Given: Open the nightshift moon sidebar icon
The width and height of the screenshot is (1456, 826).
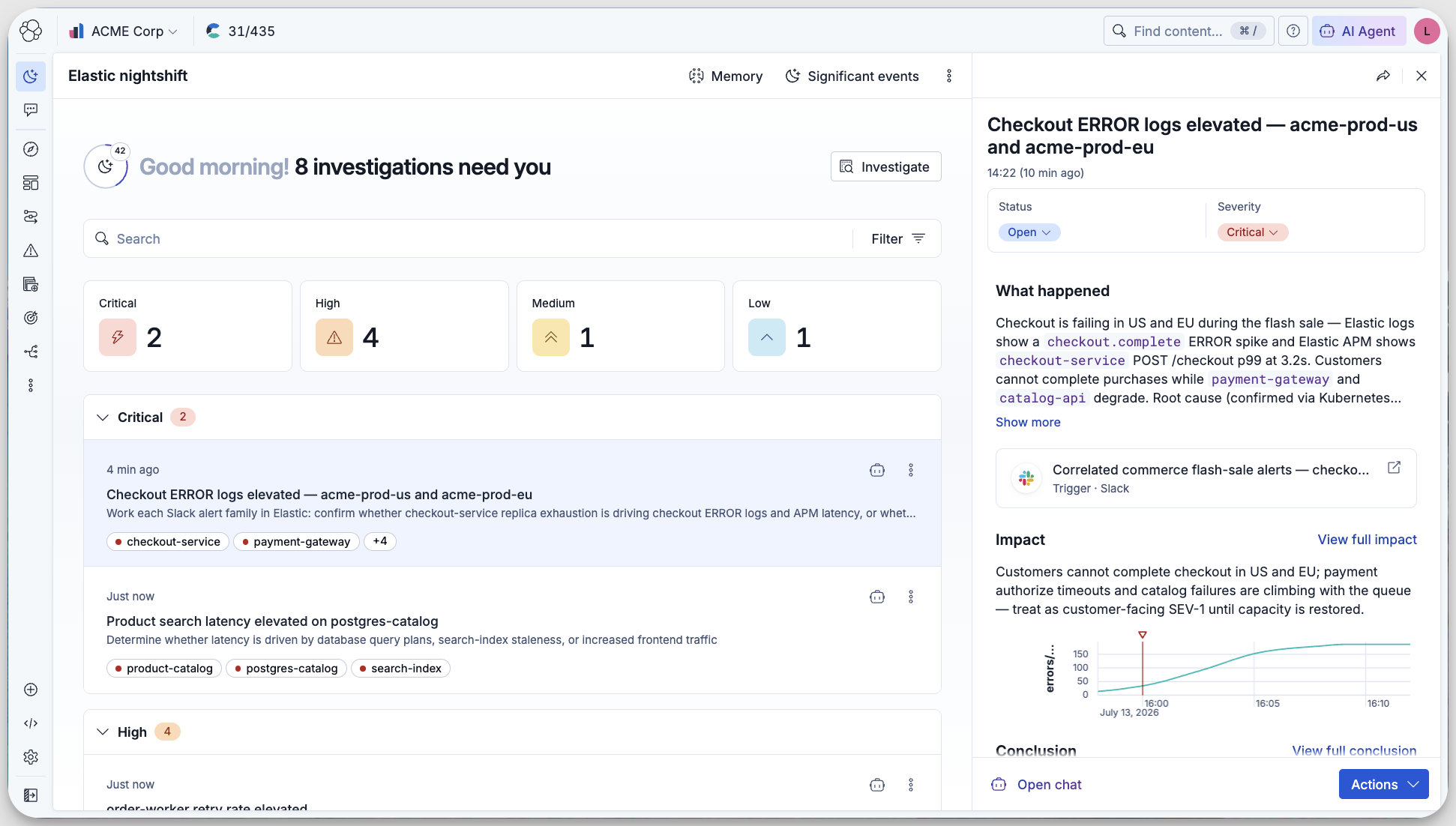Looking at the screenshot, I should pyautogui.click(x=31, y=76).
